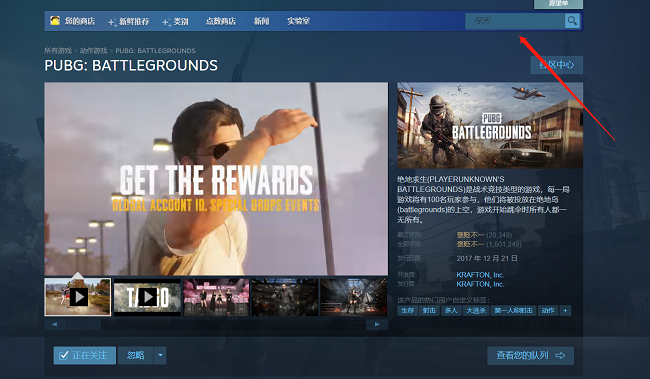Select the dark soldier screenshot thumbnail
This screenshot has width=650, height=379.
(x=285, y=297)
